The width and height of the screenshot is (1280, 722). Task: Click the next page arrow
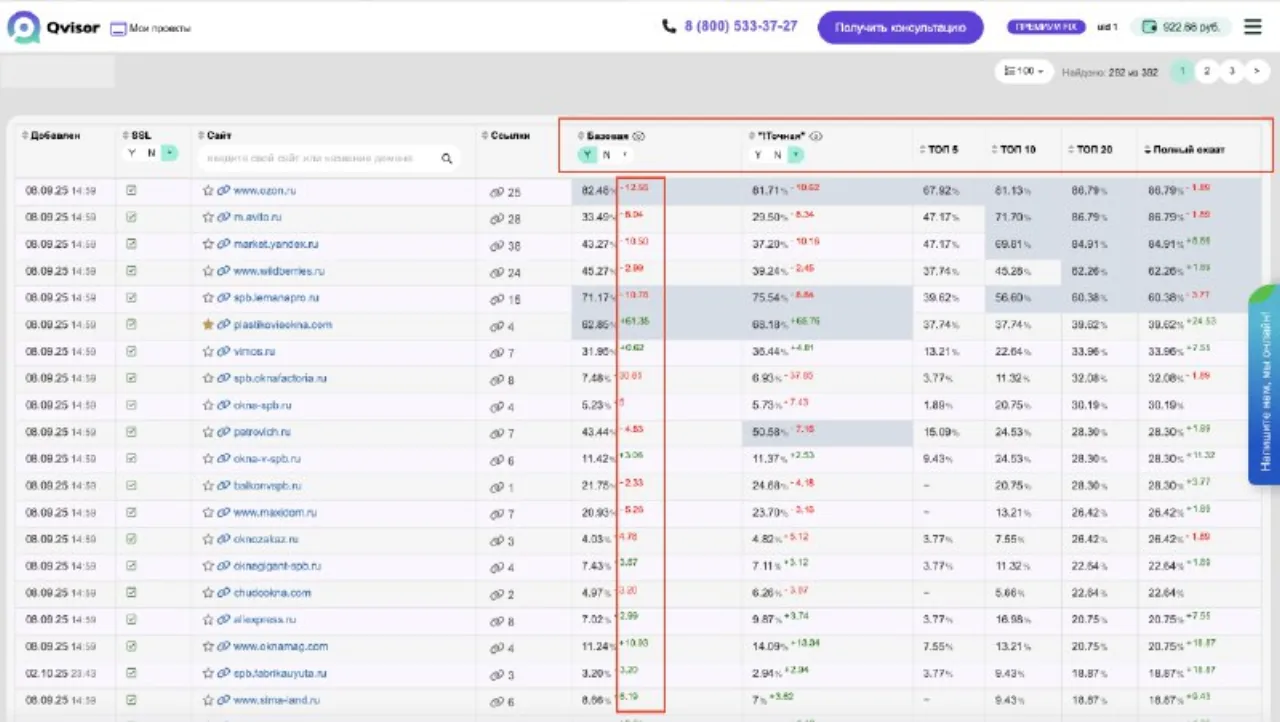click(x=1257, y=71)
